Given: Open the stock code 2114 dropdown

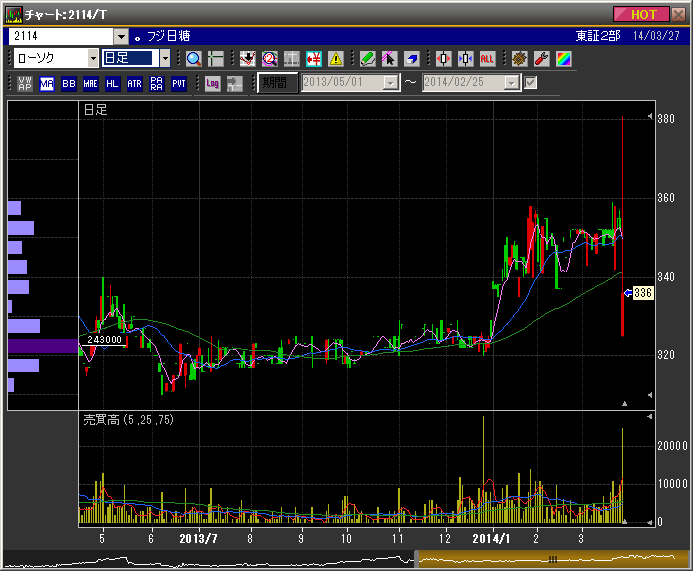Looking at the screenshot, I should coord(122,36).
